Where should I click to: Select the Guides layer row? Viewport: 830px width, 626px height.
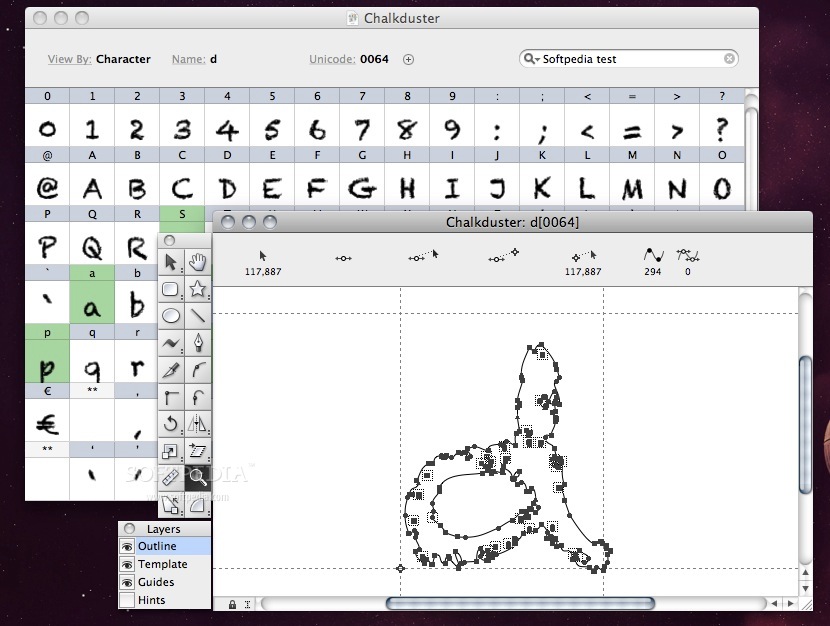coord(165,582)
